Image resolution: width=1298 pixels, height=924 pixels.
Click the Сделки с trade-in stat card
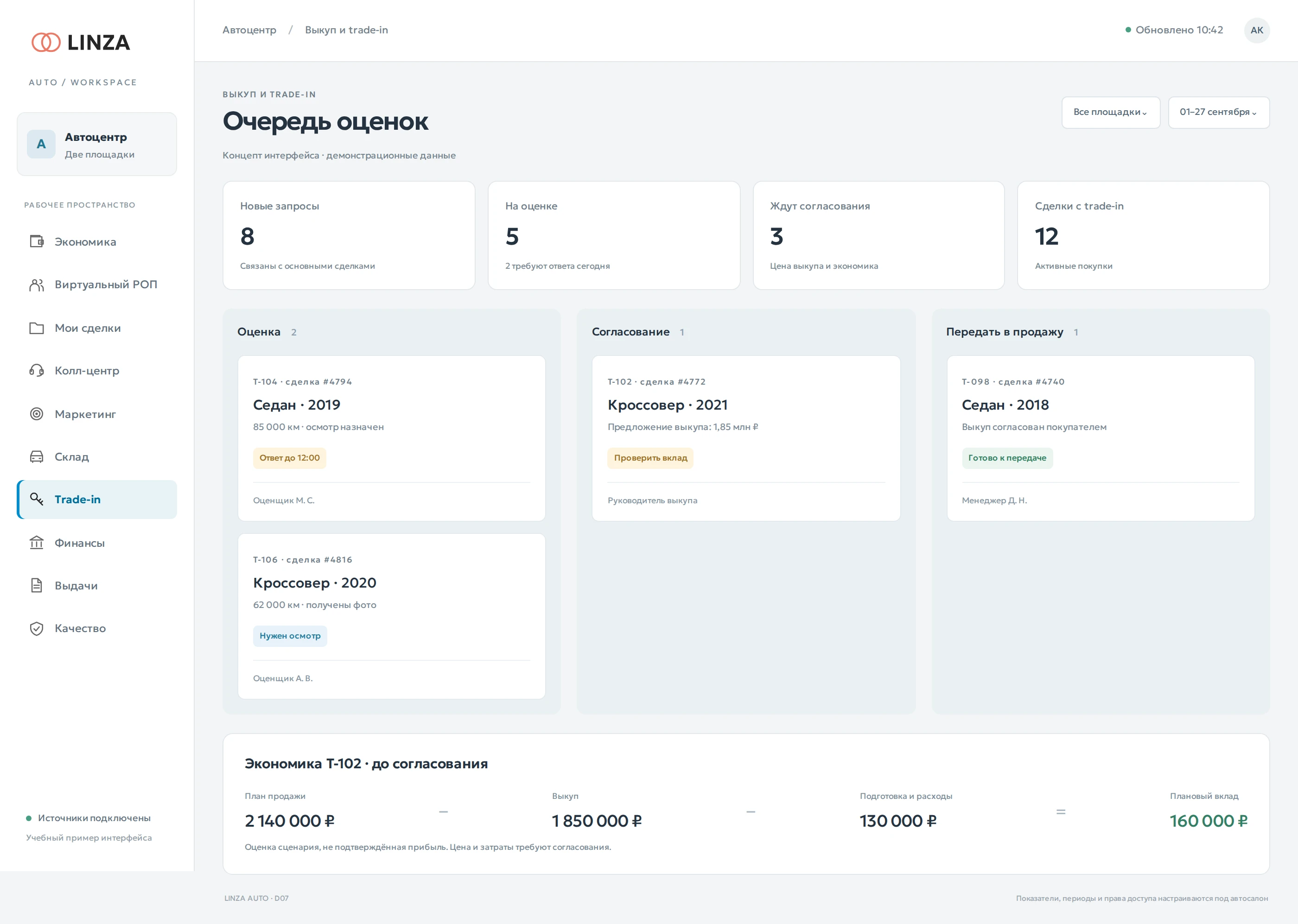1143,235
